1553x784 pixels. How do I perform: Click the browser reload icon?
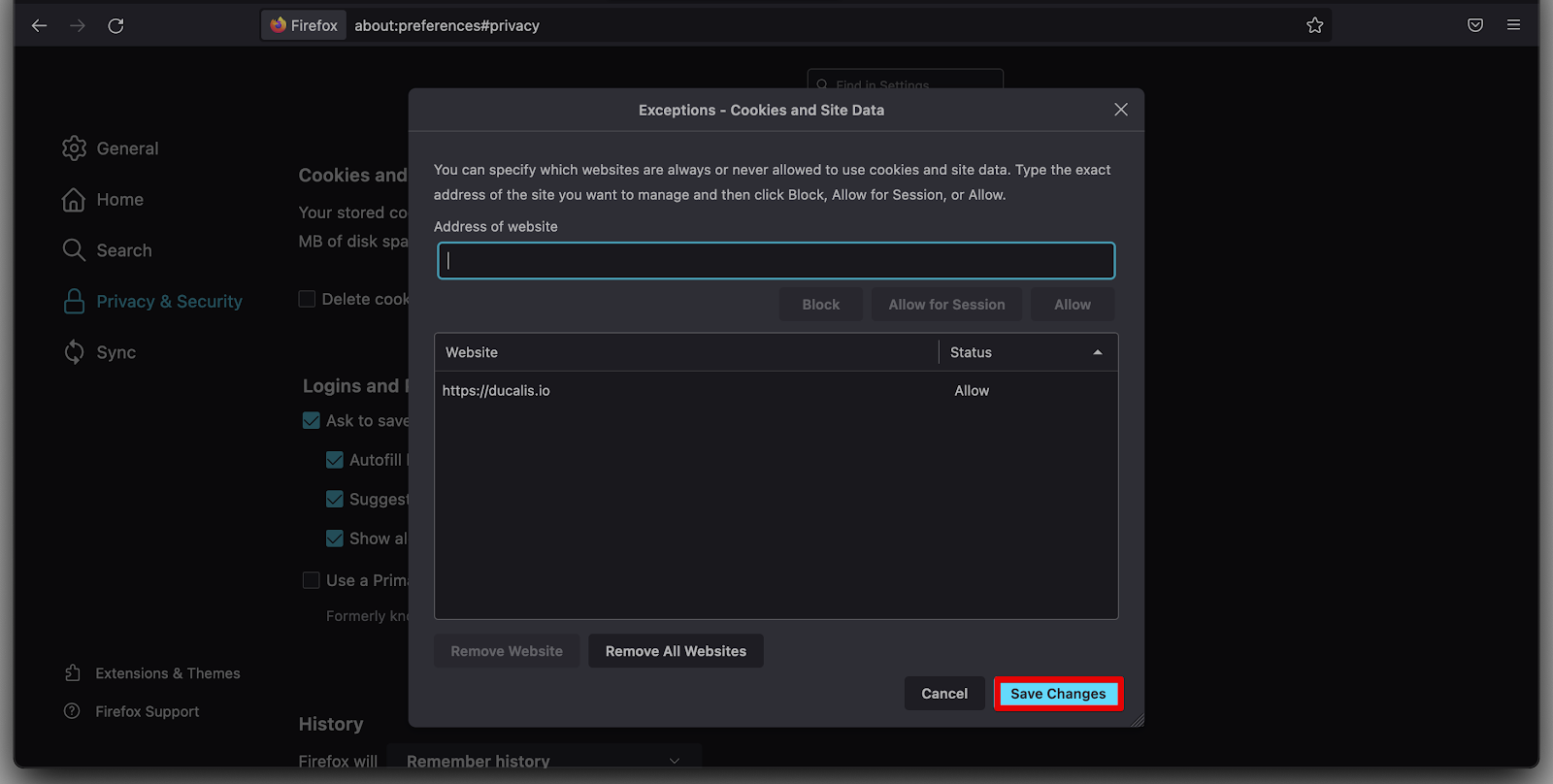point(116,26)
